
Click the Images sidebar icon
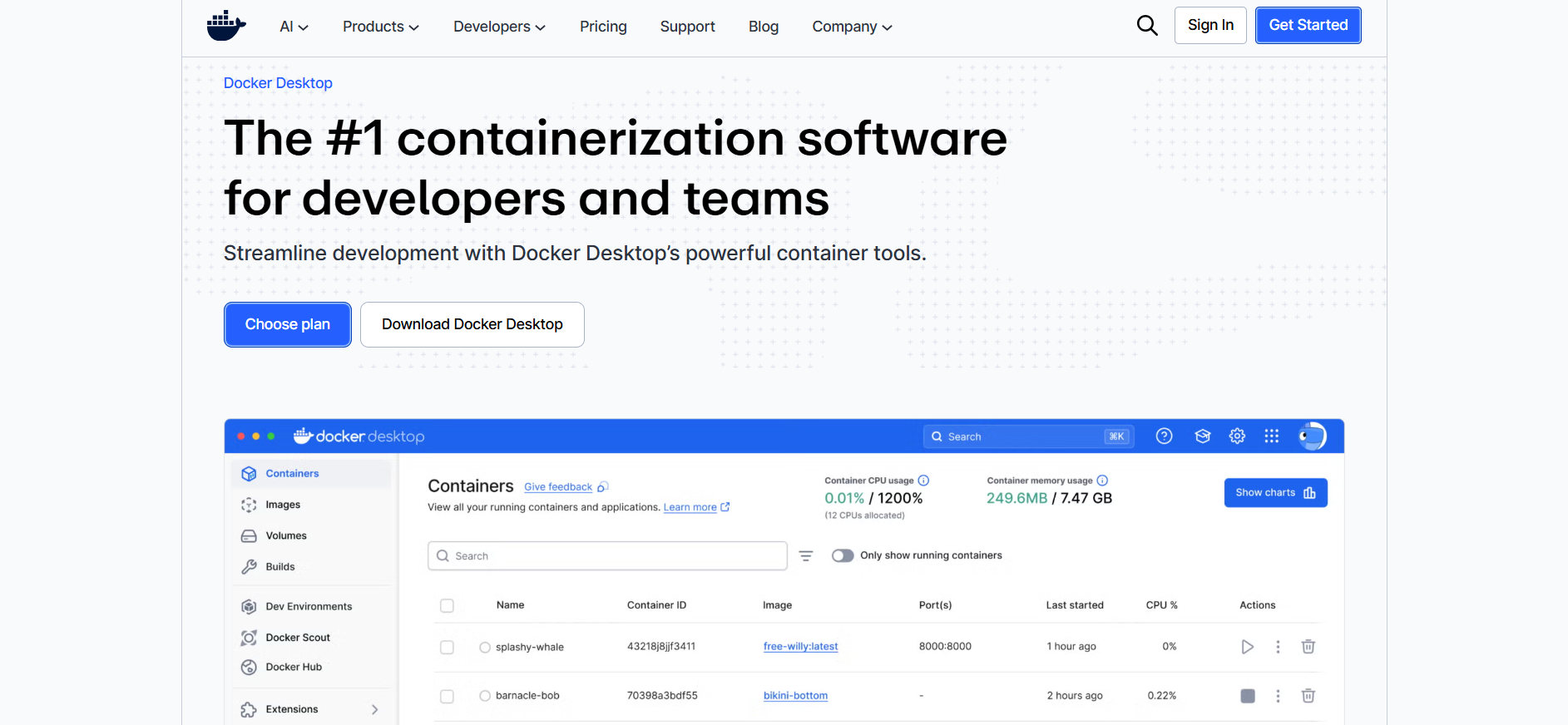pyautogui.click(x=249, y=505)
